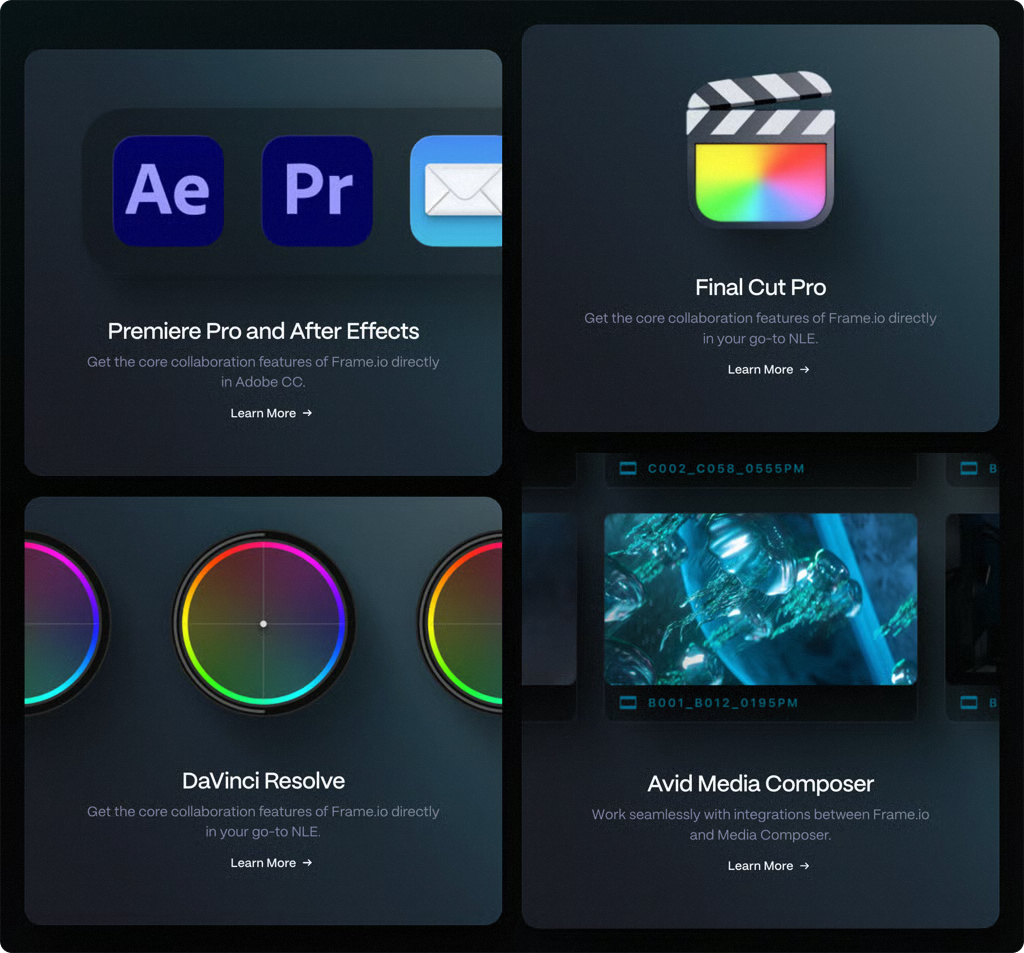Select the partially visible left color wheel
The image size is (1024, 953).
pyautogui.click(x=60, y=624)
